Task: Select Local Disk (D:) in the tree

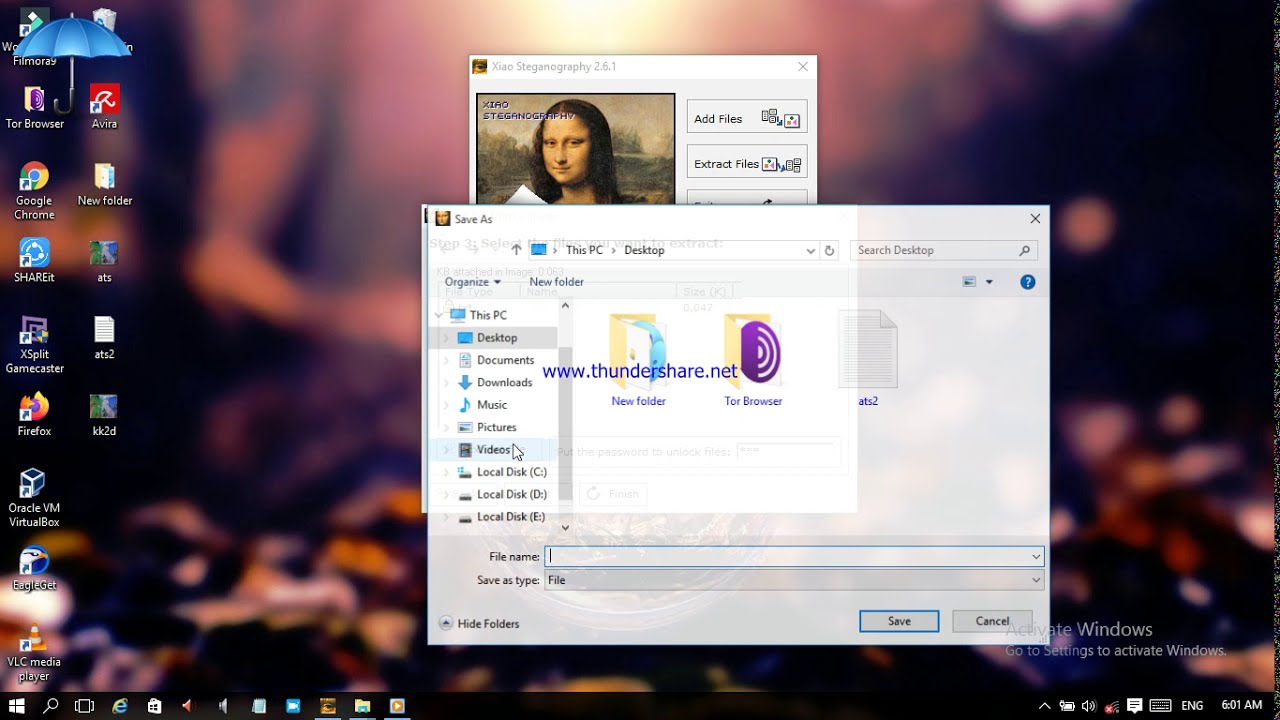Action: pyautogui.click(x=511, y=494)
